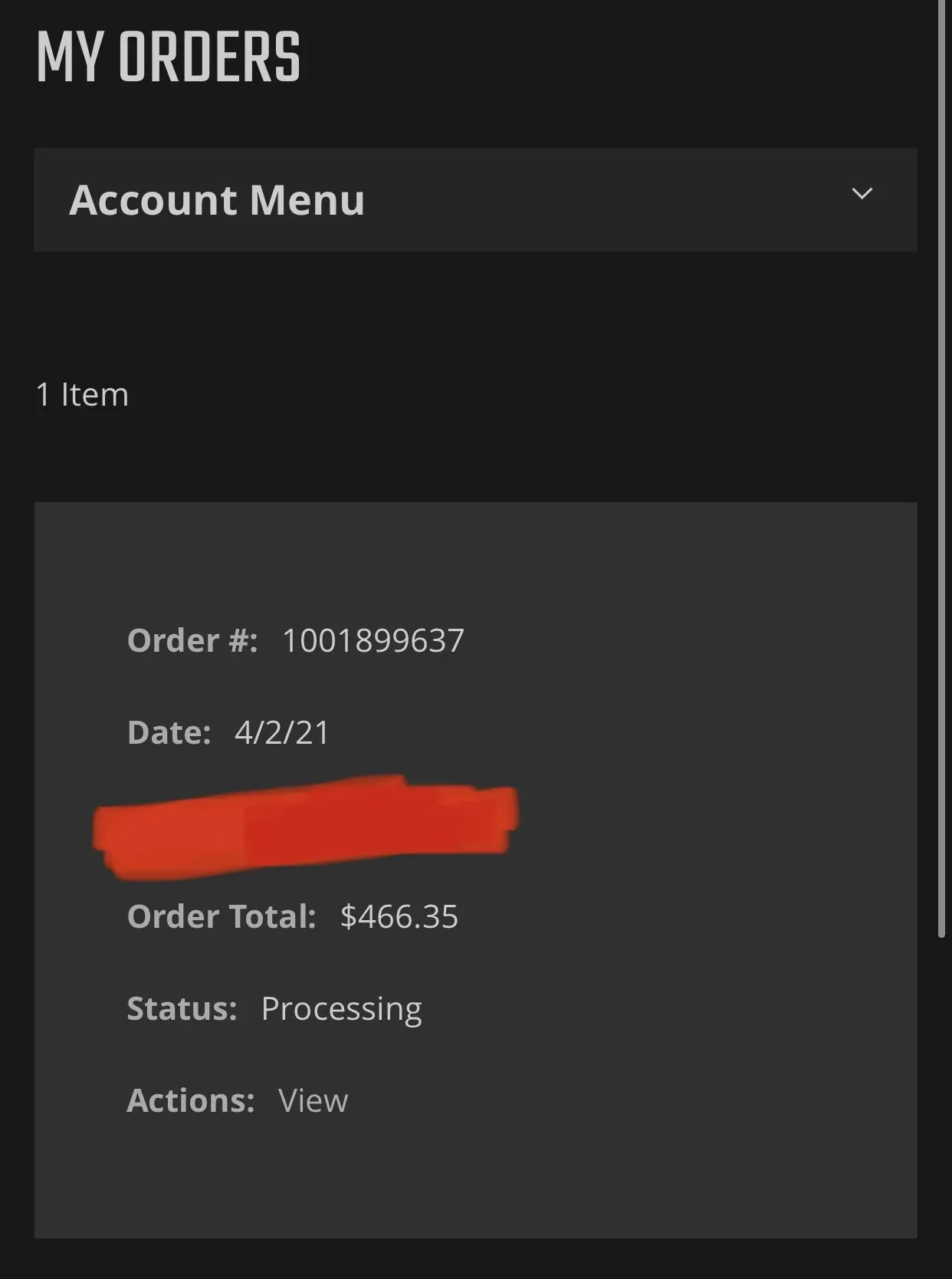Click the Actions: label
The width and height of the screenshot is (952, 1279).
(x=190, y=1100)
